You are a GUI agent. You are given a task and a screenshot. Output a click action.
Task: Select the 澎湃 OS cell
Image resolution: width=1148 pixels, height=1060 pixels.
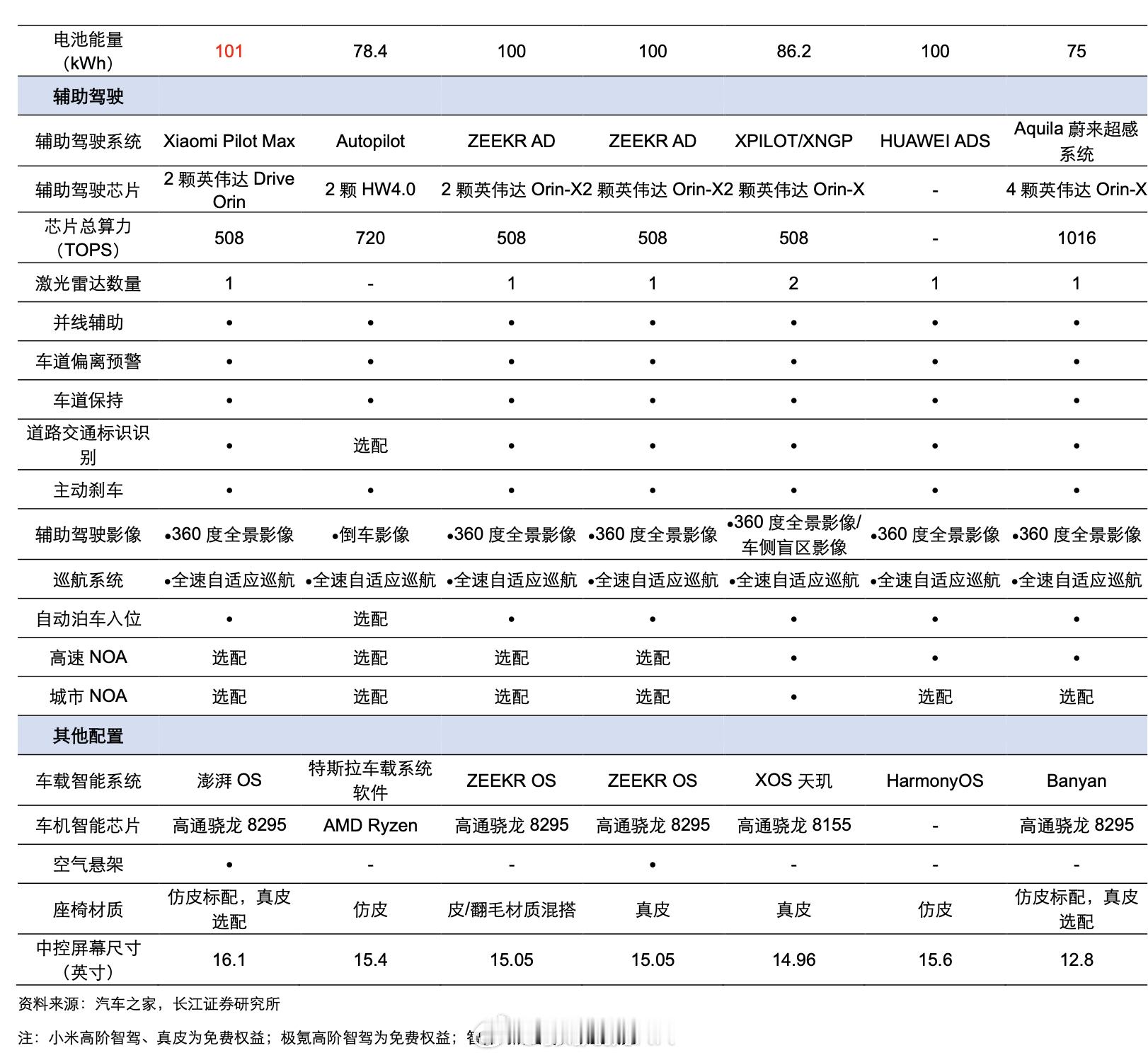pos(229,780)
